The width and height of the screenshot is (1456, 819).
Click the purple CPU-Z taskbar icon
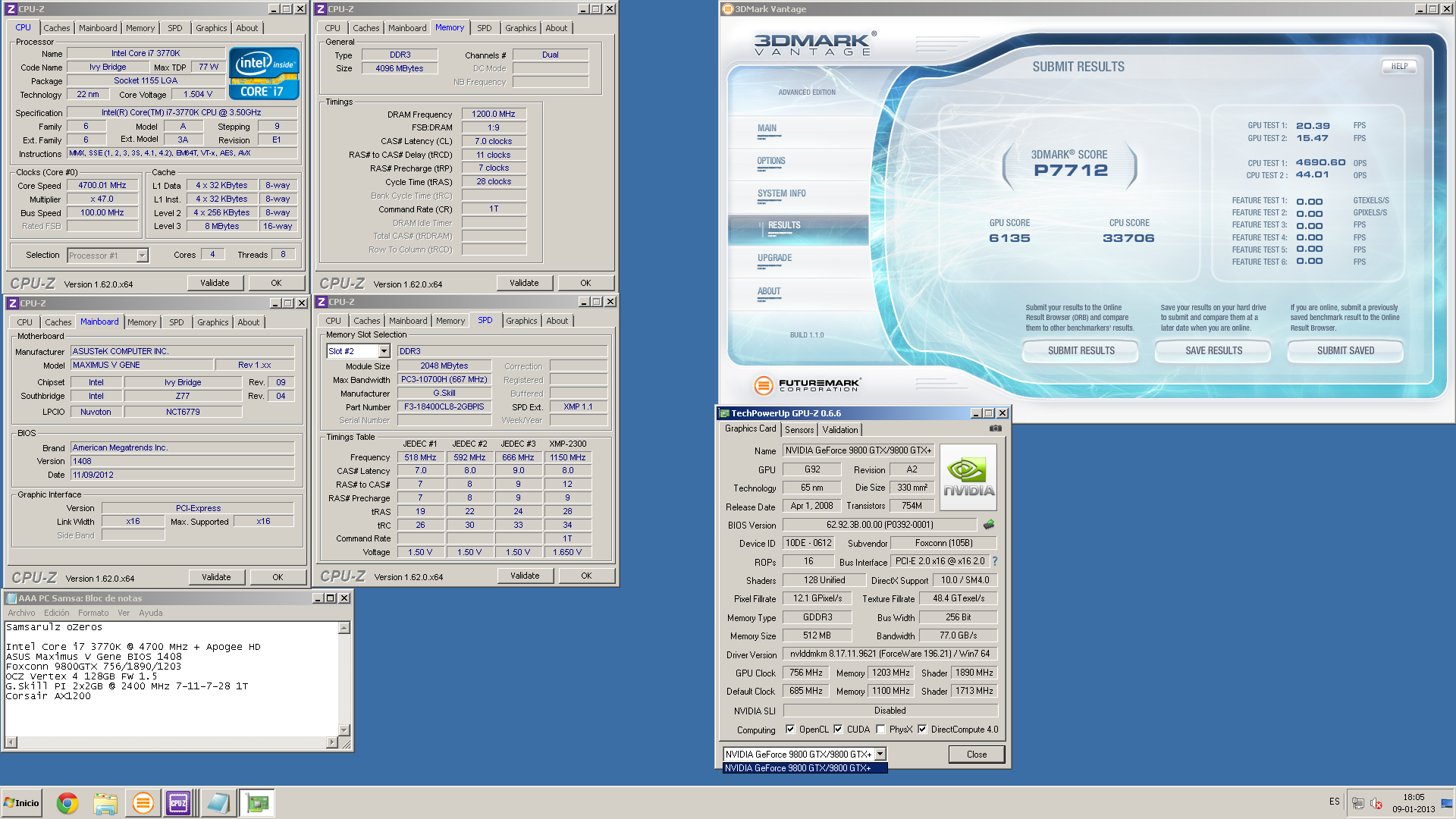pyautogui.click(x=179, y=803)
